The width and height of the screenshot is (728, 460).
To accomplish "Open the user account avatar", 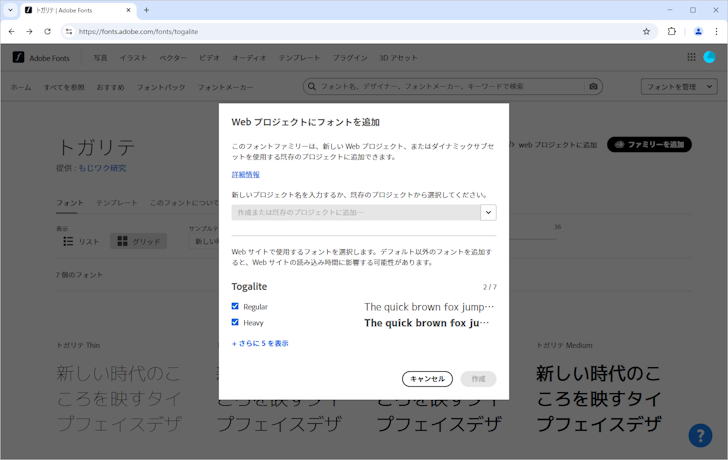I will pyautogui.click(x=710, y=58).
